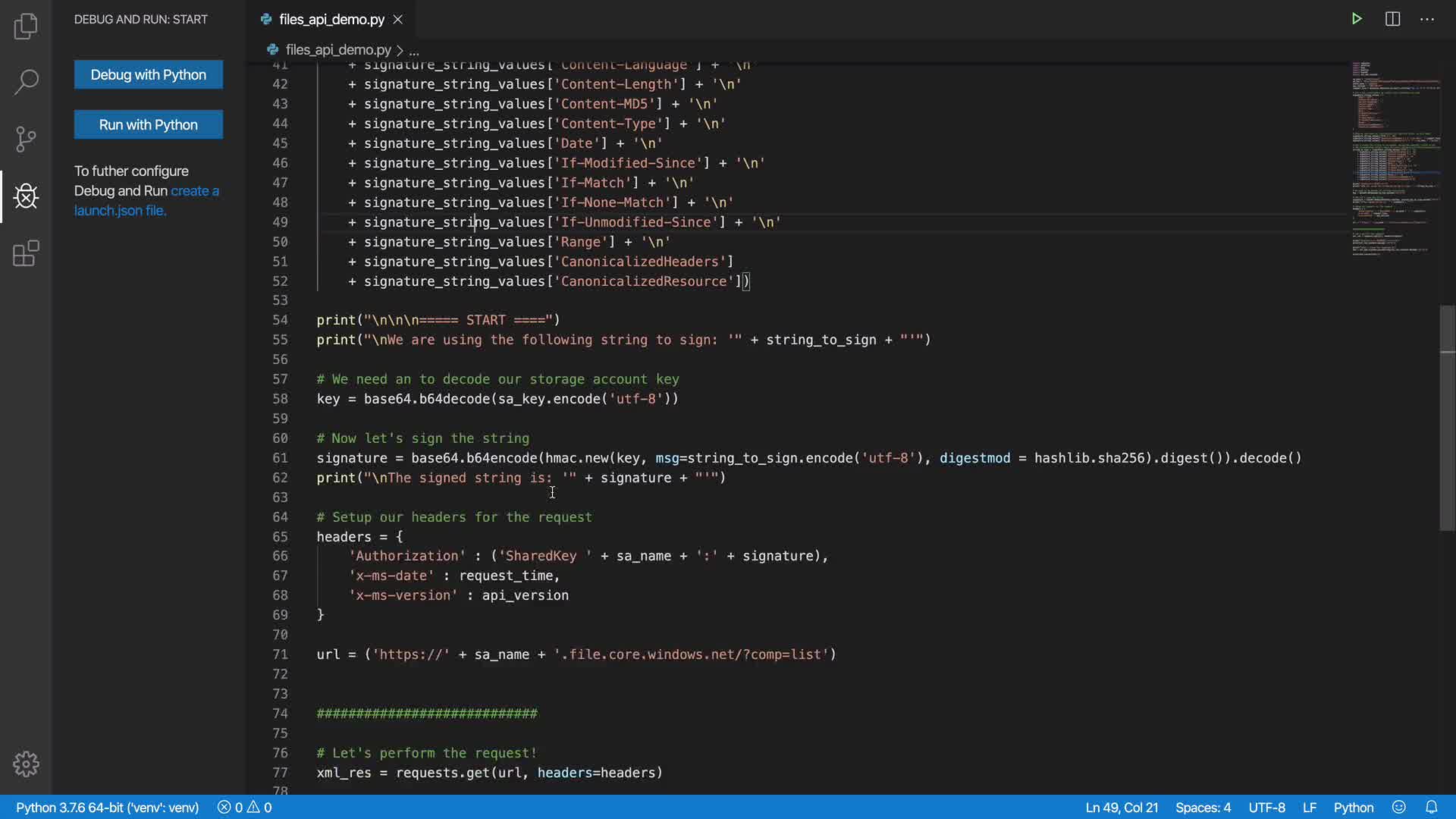The image size is (1456, 819).
Task: Change the Python 3.7.6 interpreter selection
Action: coord(107,807)
